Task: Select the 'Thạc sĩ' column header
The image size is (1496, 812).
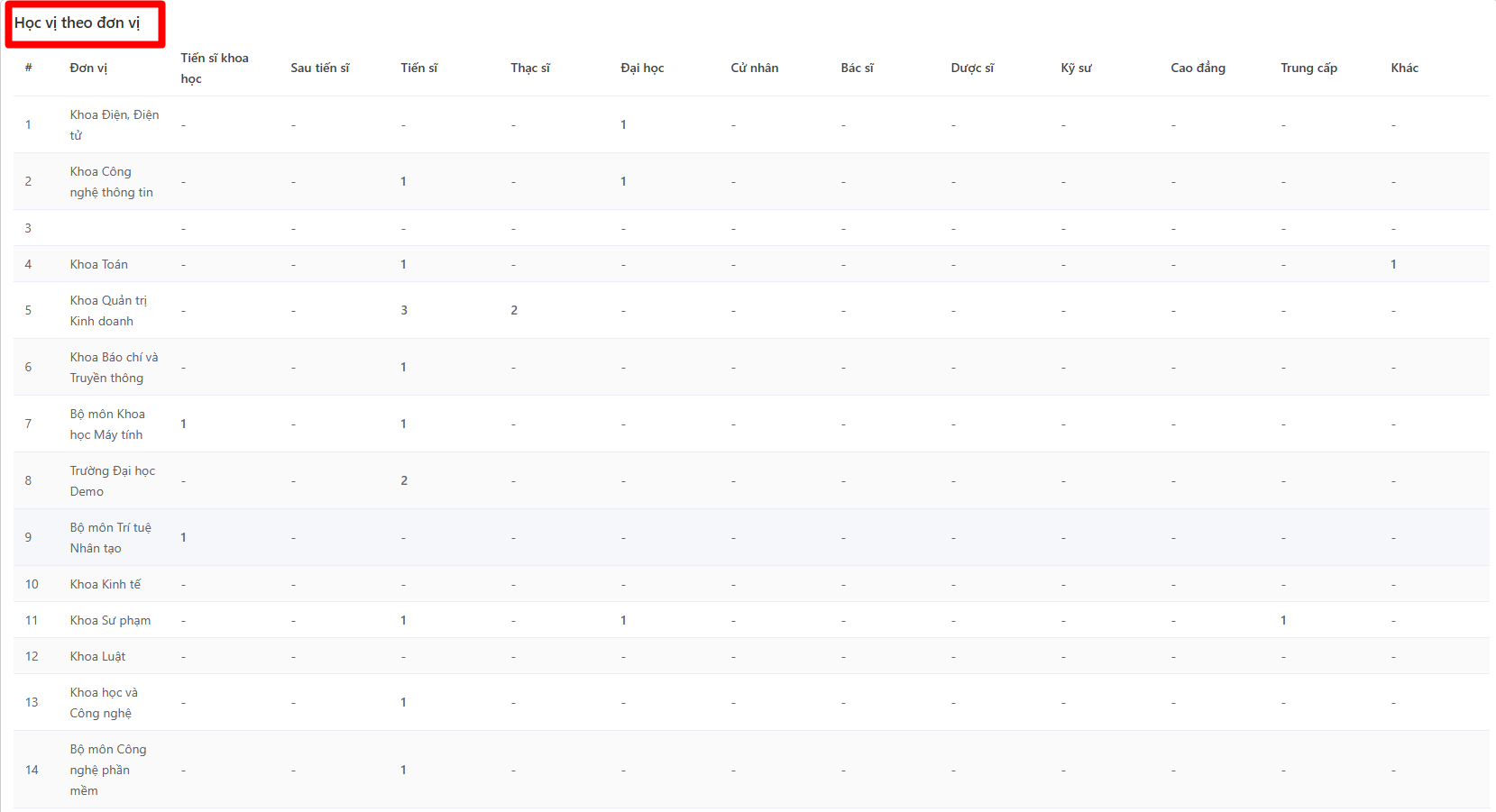Action: [x=530, y=68]
